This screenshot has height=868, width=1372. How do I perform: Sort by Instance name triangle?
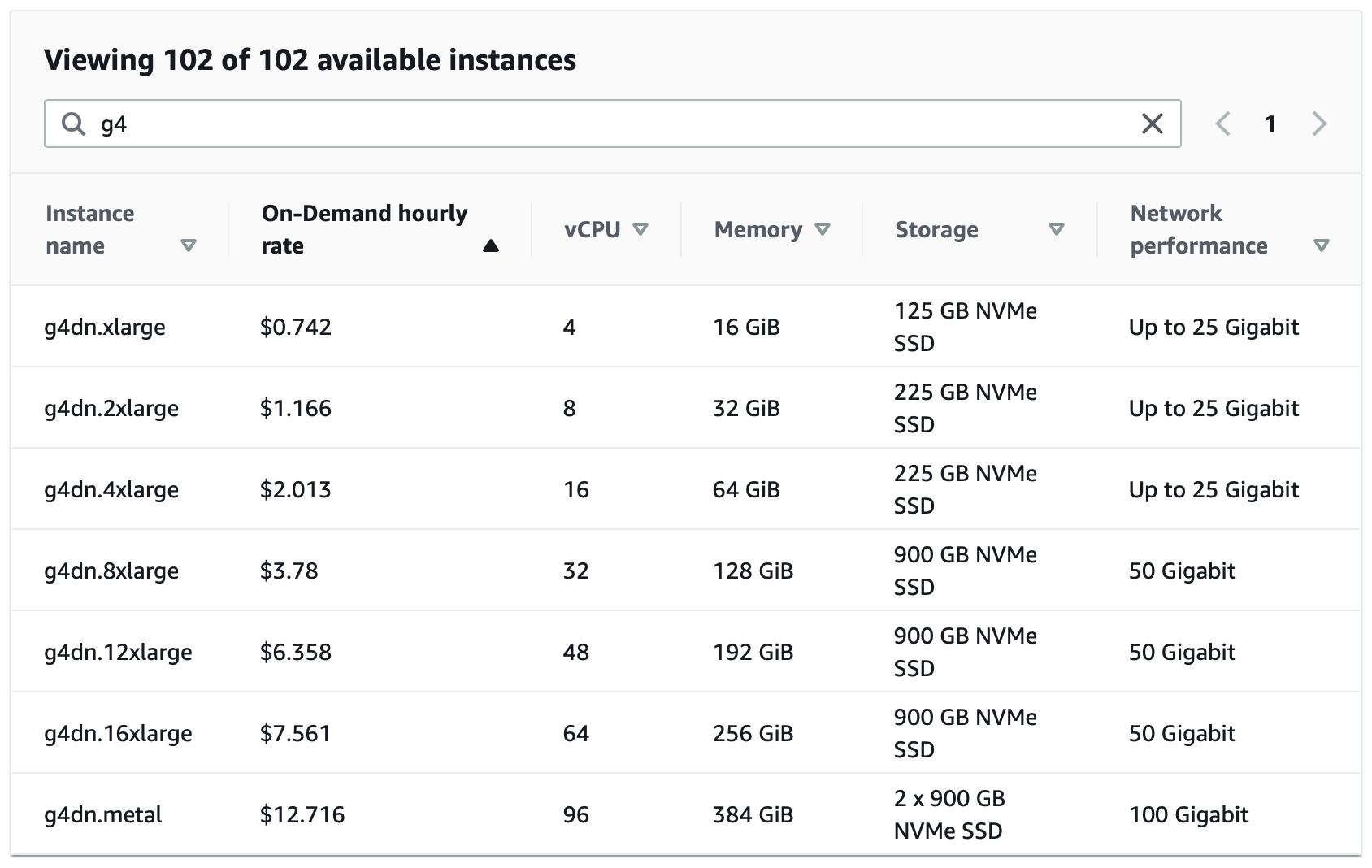pos(189,245)
